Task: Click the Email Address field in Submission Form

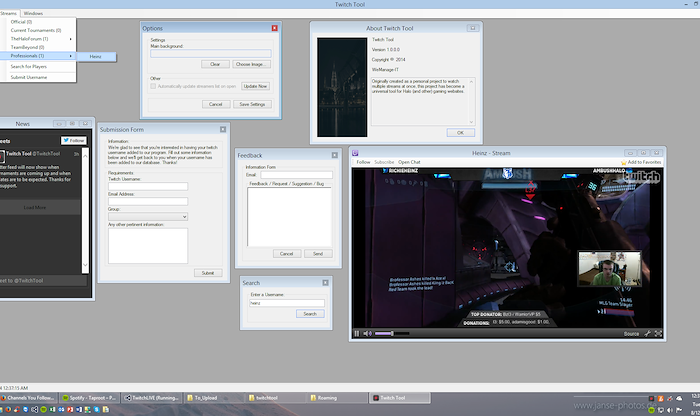Action: click(x=148, y=201)
